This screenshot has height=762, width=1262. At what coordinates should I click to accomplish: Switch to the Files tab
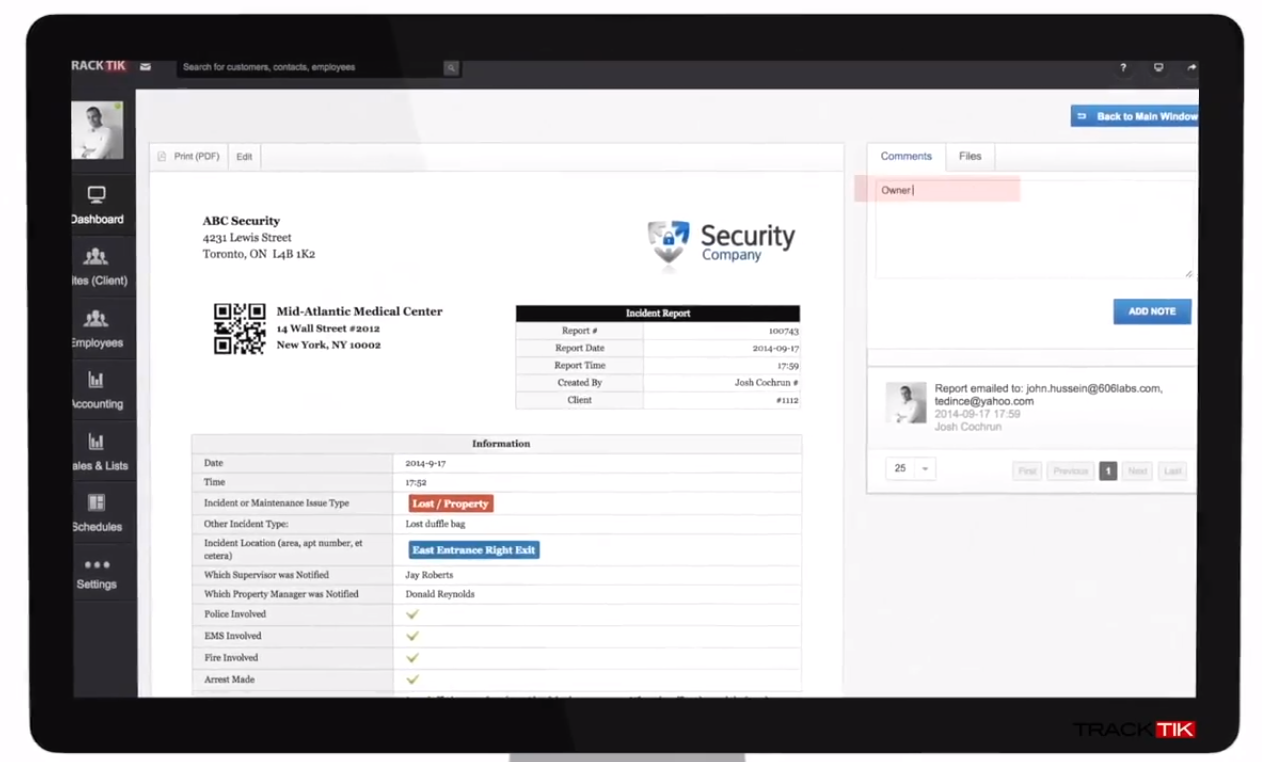(x=970, y=156)
